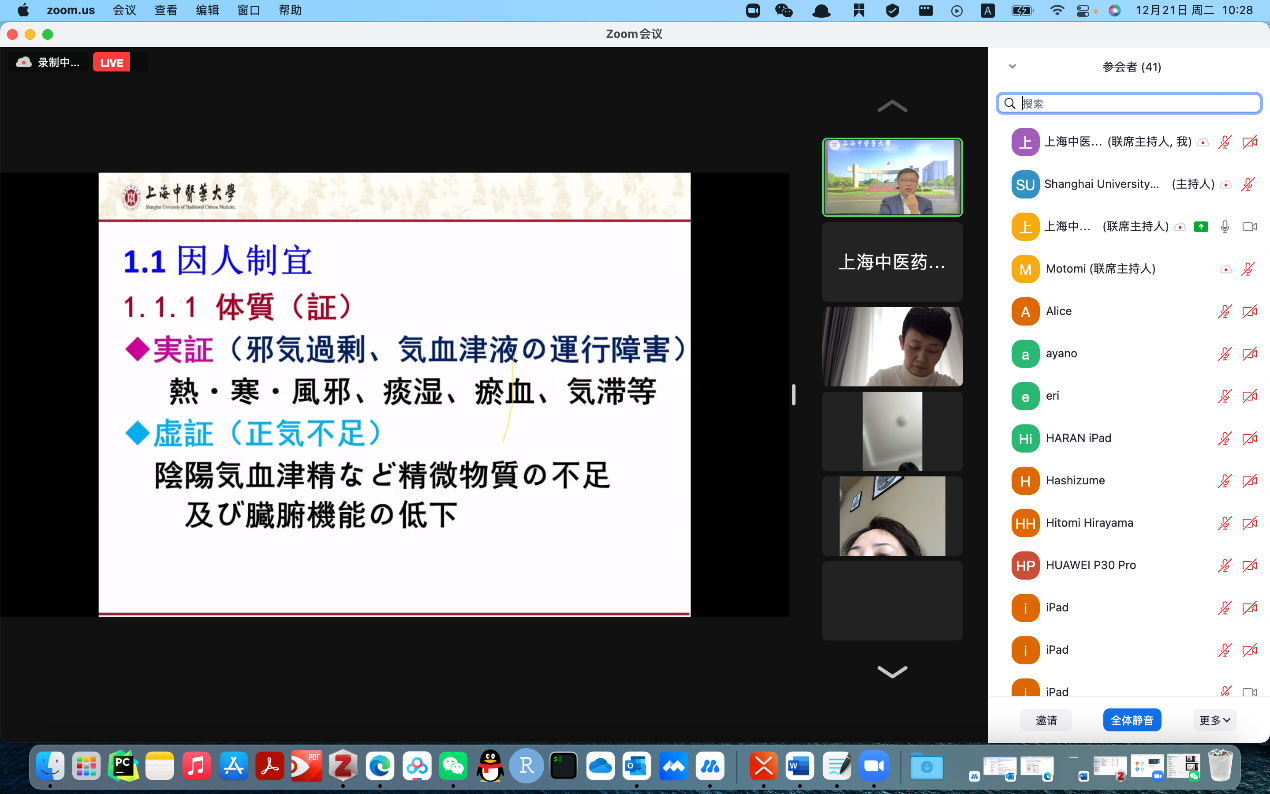The width and height of the screenshot is (1270, 794).
Task: Click the camera-off icon for ayano
Action: tap(1249, 354)
